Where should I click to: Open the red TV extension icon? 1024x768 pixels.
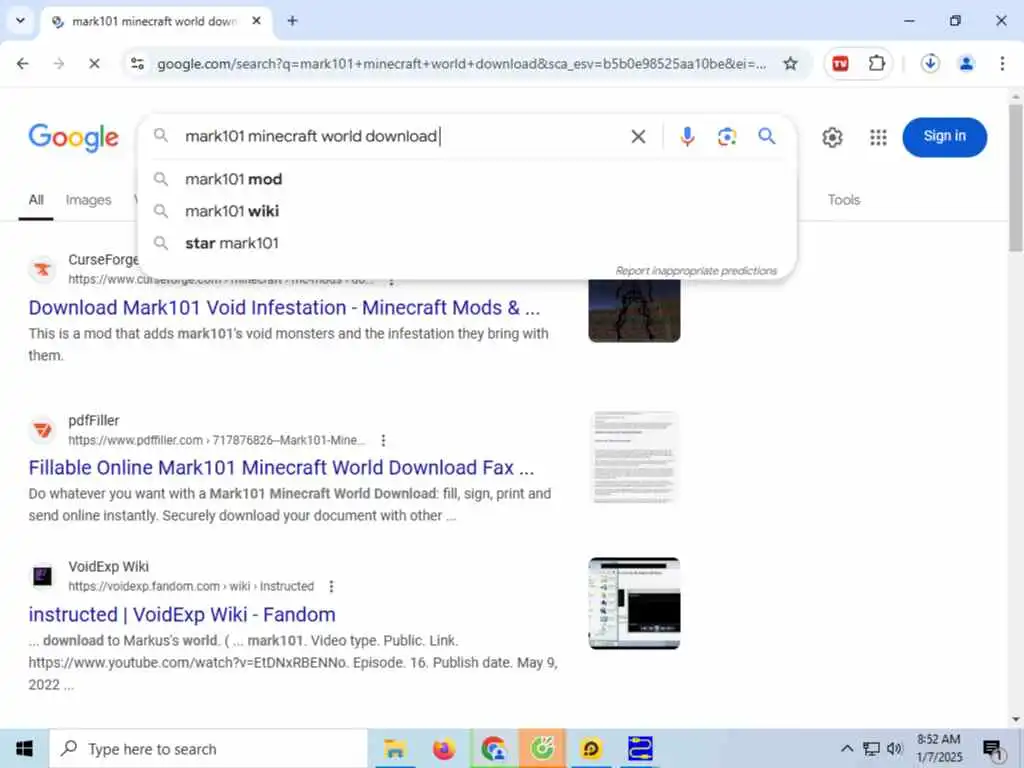840,63
